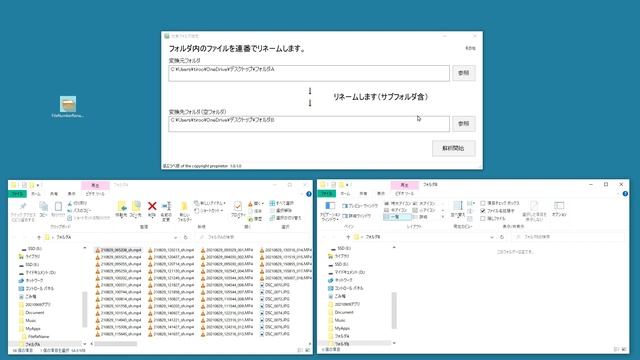Open the FileNumberRena... desktop icon
The height and width of the screenshot is (360, 640).
coord(68,107)
